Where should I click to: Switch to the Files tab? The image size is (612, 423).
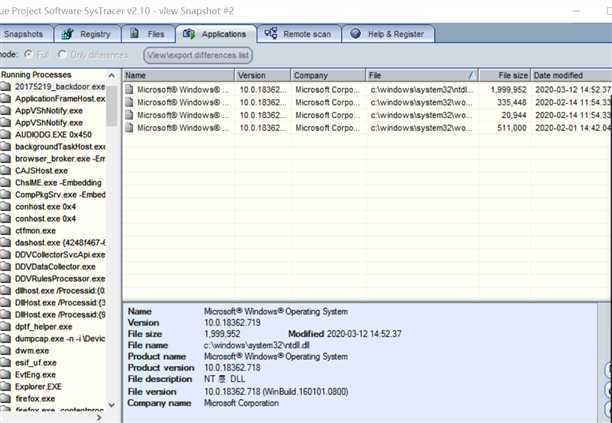point(148,34)
